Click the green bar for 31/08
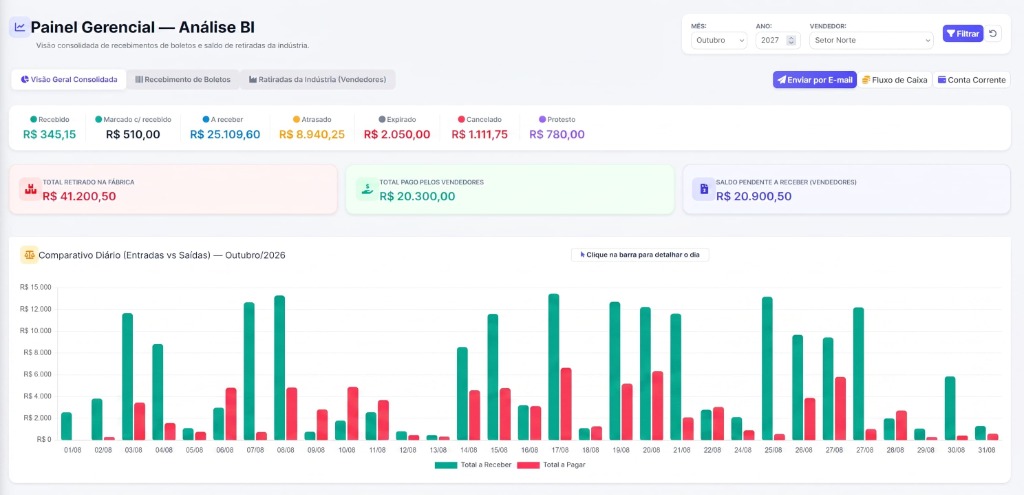The height and width of the screenshot is (495, 1024). point(980,433)
